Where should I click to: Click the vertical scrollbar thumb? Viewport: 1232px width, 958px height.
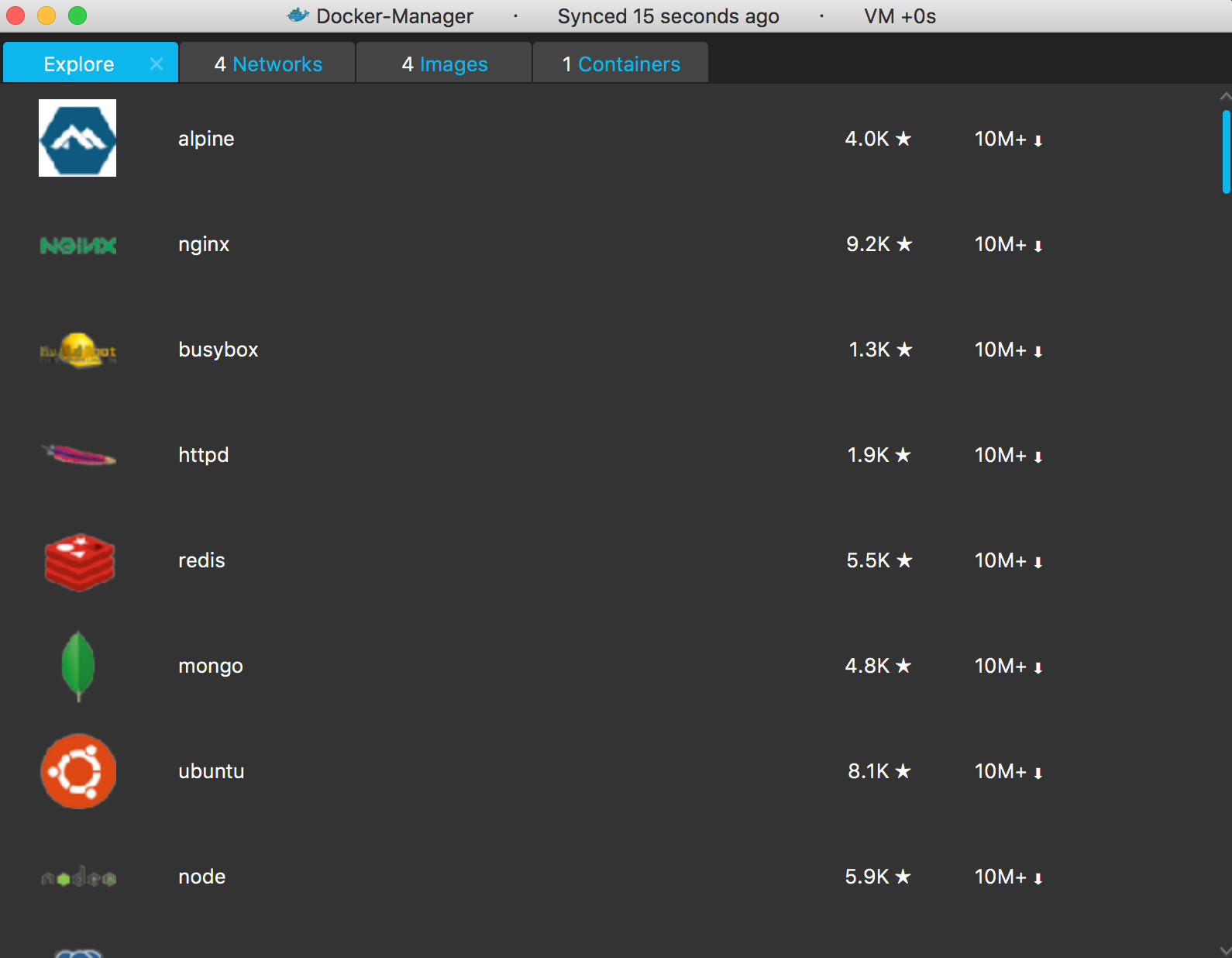(x=1227, y=152)
